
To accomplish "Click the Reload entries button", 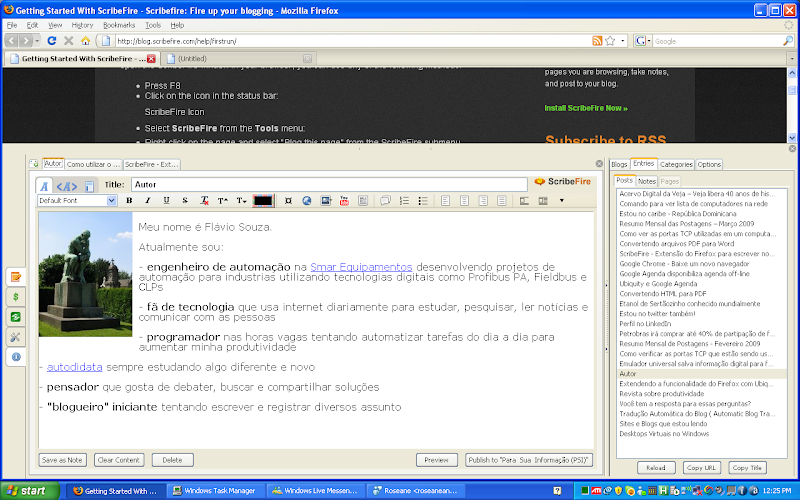I will point(656,467).
